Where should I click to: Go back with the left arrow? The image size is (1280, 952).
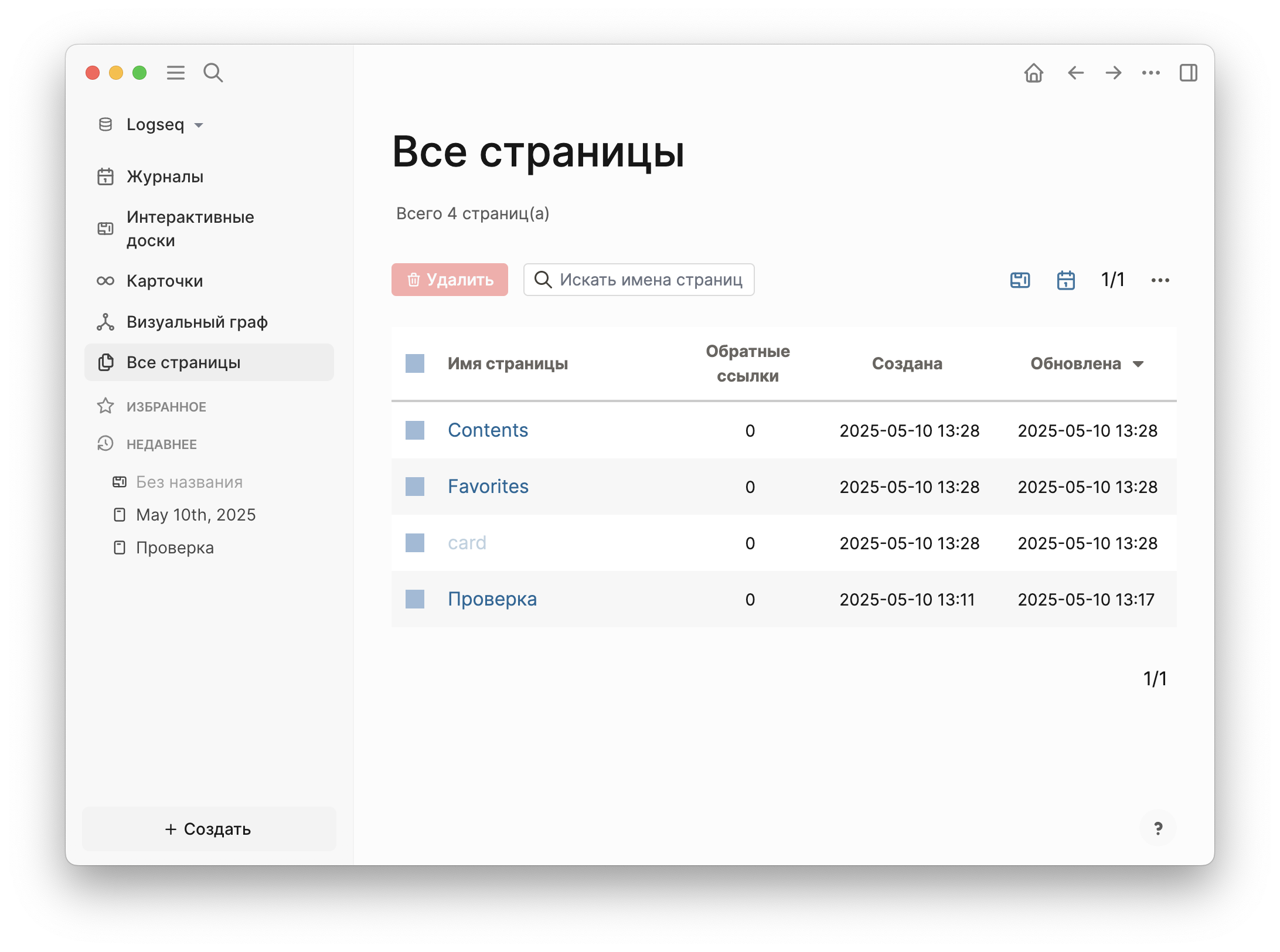point(1075,73)
